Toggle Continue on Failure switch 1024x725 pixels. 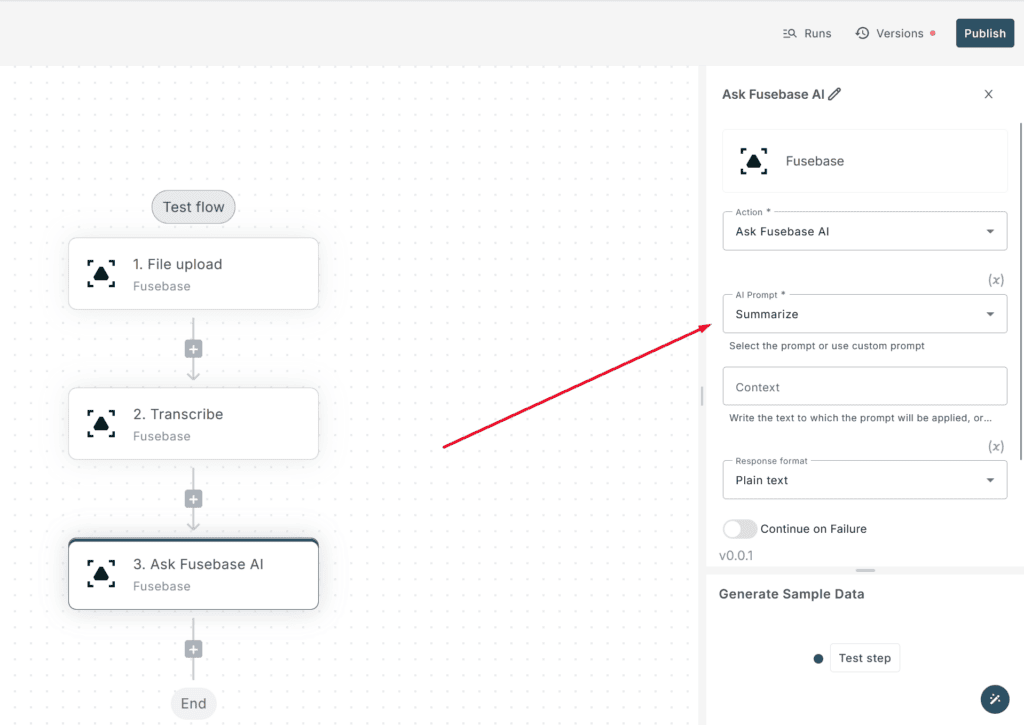click(x=740, y=529)
